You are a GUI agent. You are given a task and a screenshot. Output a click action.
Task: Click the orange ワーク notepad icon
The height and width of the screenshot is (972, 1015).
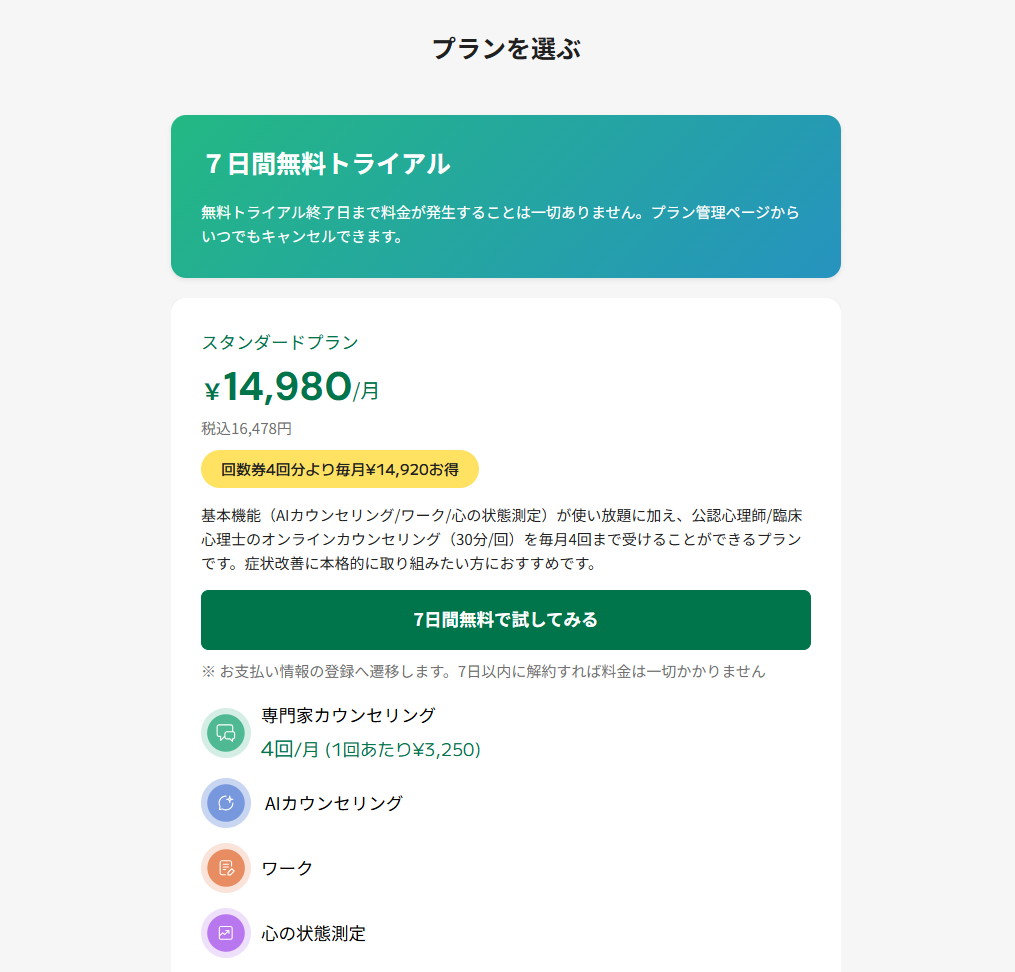click(x=225, y=868)
